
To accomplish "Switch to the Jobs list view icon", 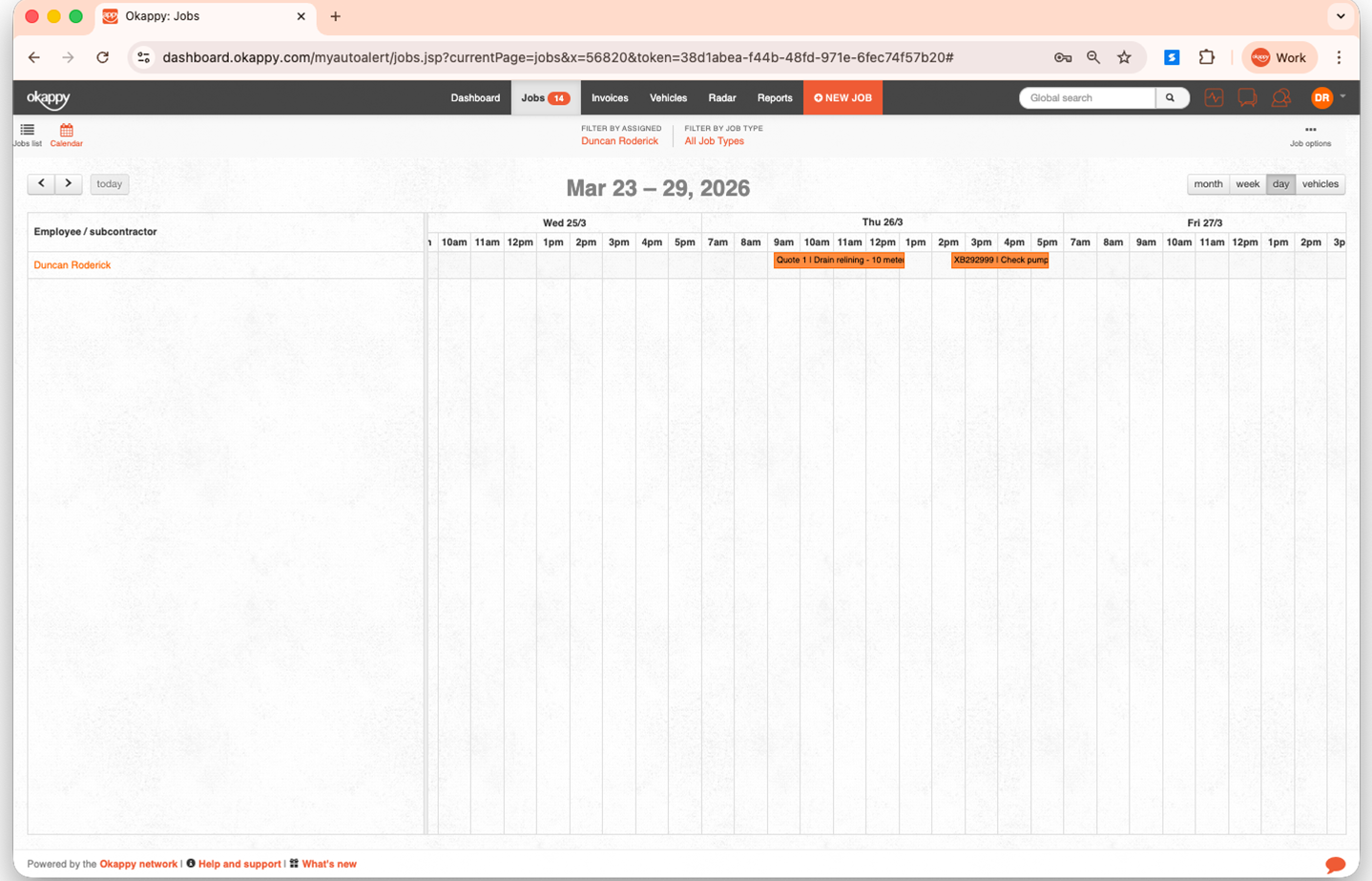I will (27, 134).
